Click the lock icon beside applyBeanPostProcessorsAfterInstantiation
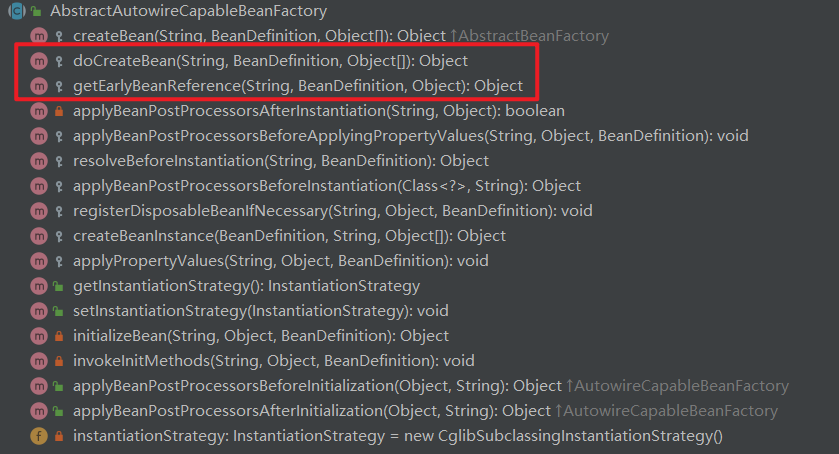 pos(59,111)
